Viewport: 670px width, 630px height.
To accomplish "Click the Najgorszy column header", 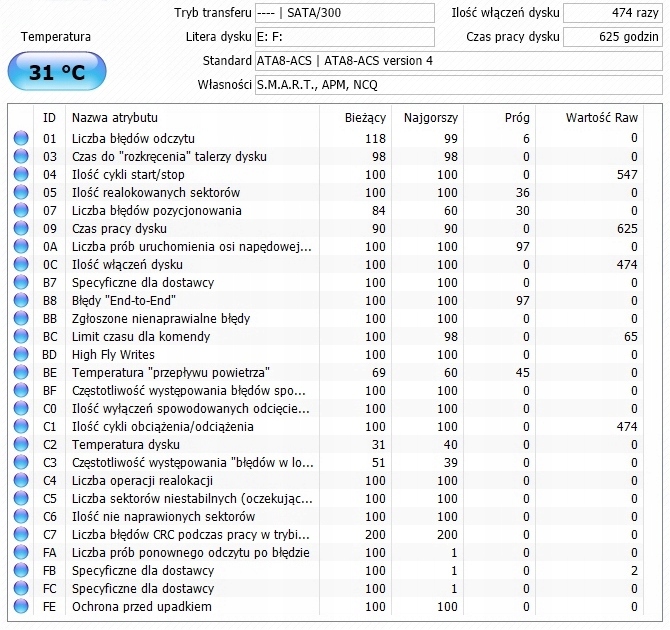I will 430,117.
